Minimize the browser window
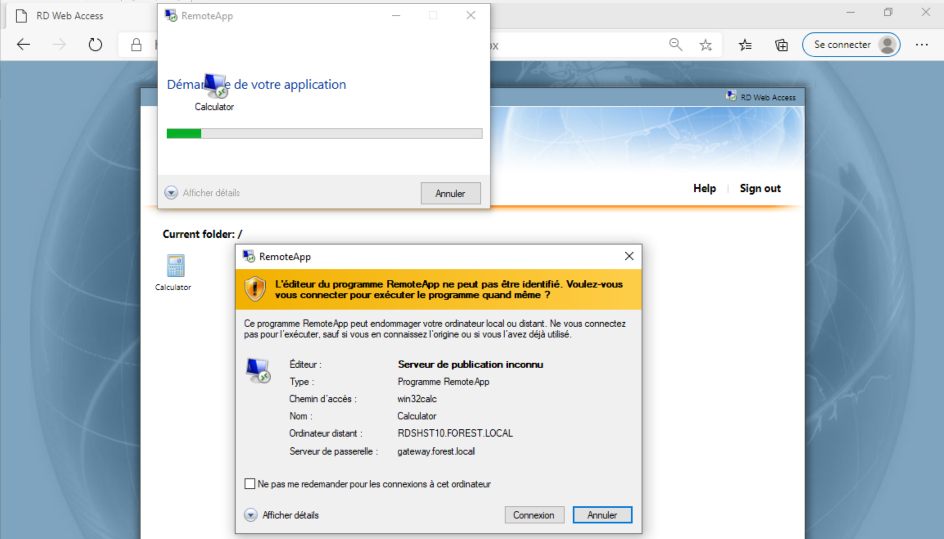Viewport: 944px width, 539px height. point(851,12)
